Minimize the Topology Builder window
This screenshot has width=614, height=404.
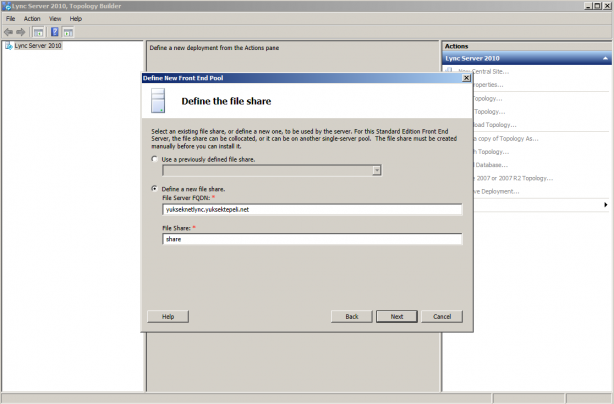(589, 6)
